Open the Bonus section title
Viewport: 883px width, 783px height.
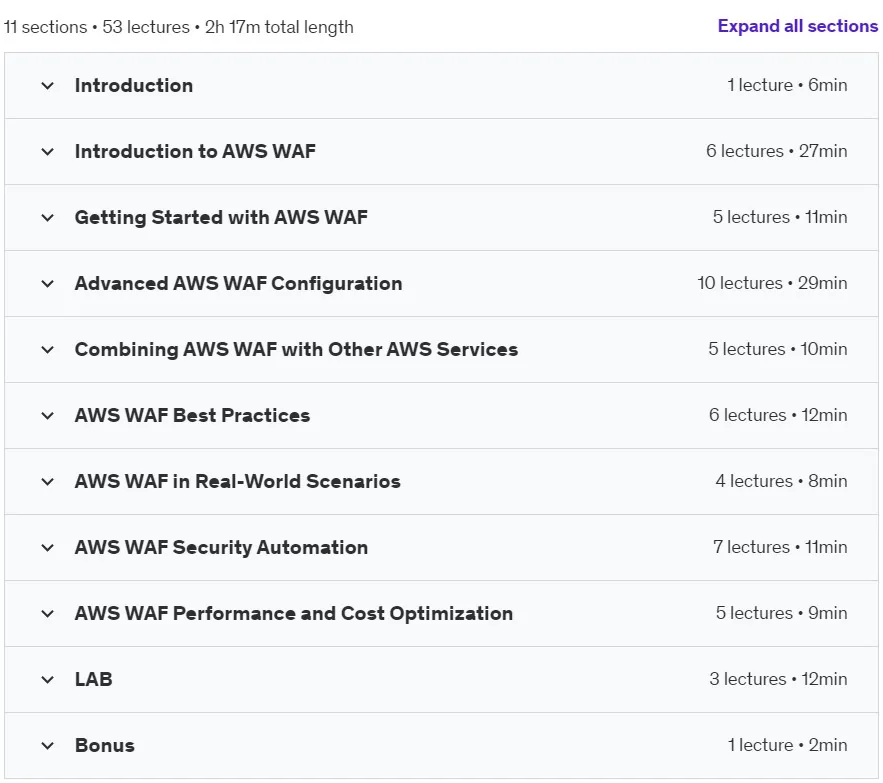(x=105, y=746)
